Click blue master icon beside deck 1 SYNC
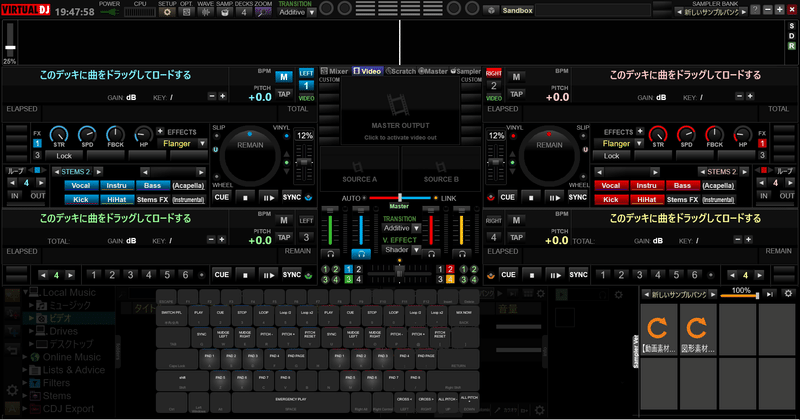 tap(309, 197)
